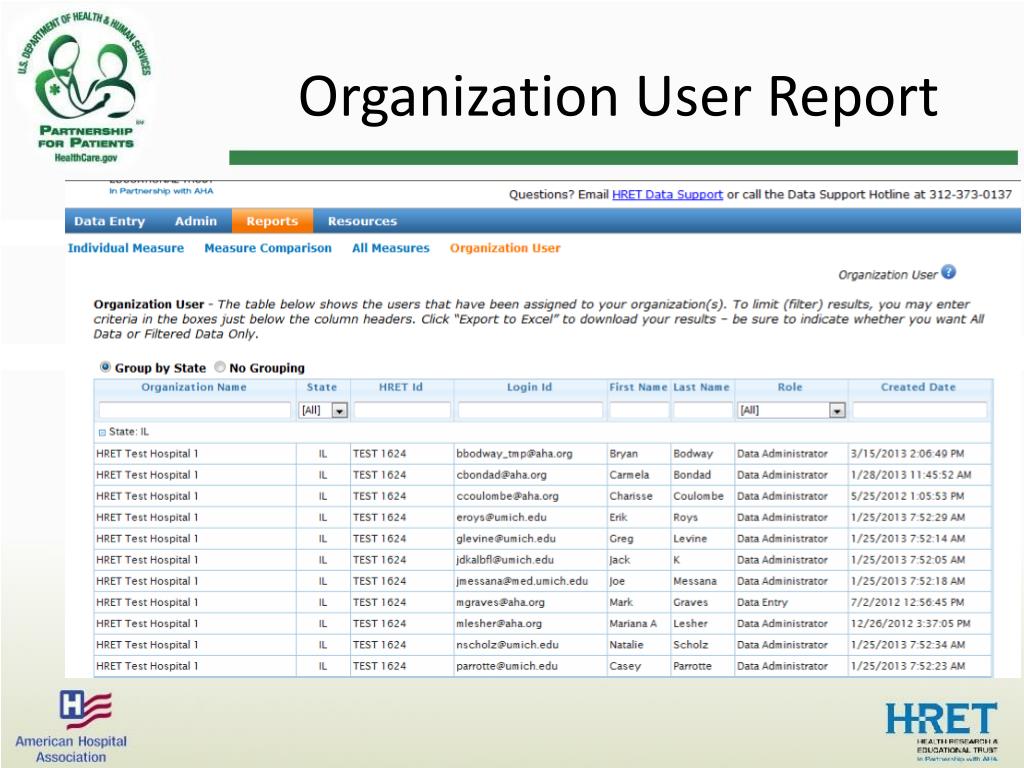Open the Reports menu
This screenshot has height=768, width=1024.
[272, 221]
